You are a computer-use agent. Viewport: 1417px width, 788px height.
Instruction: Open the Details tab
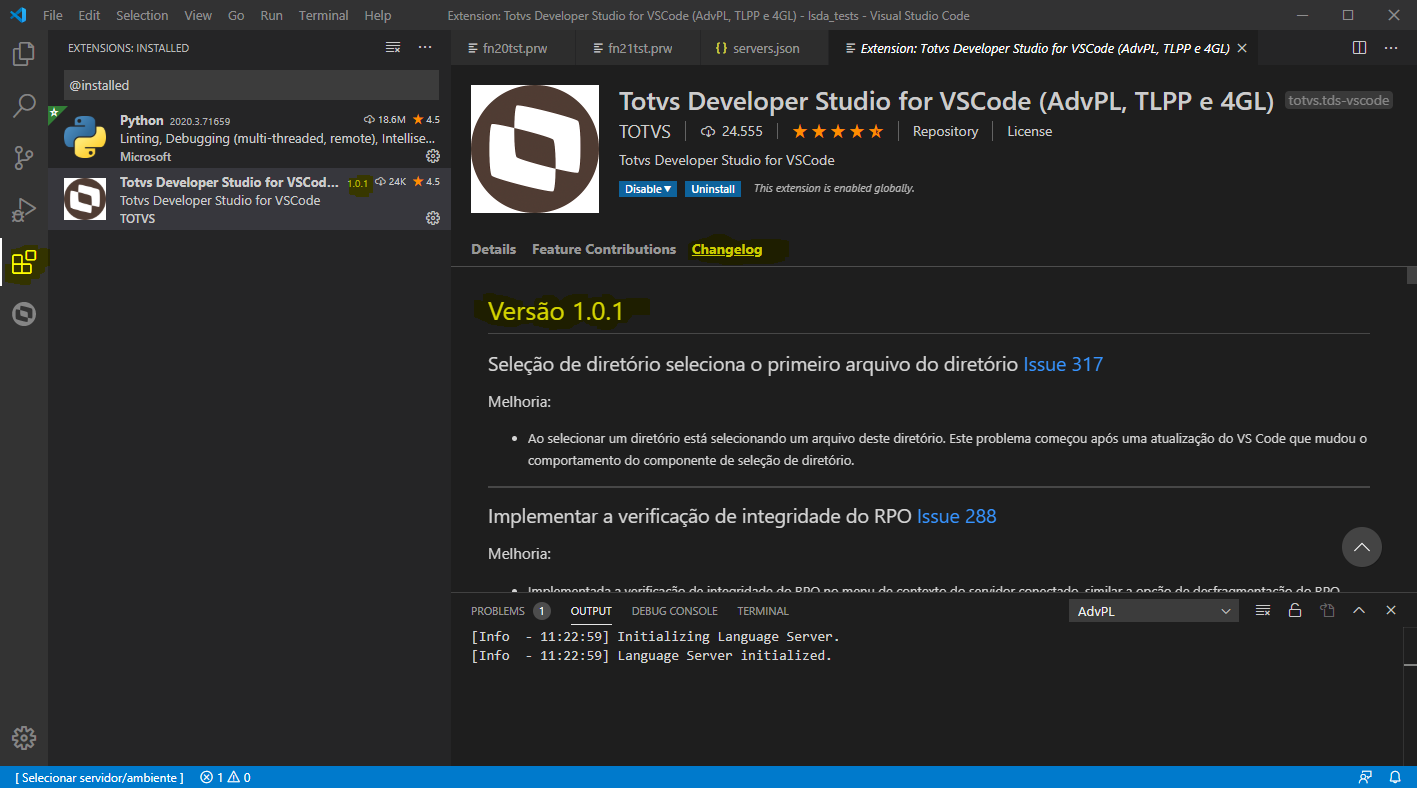pos(493,249)
